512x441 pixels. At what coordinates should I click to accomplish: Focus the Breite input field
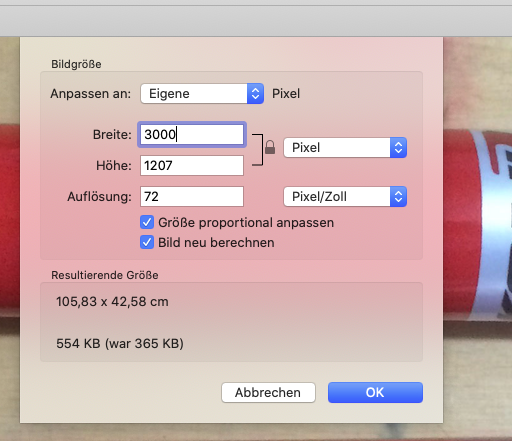(192, 134)
